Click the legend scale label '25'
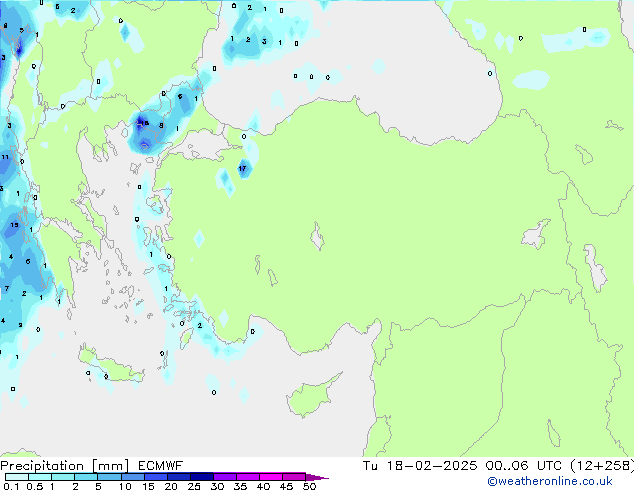634x490 pixels. tap(194, 486)
